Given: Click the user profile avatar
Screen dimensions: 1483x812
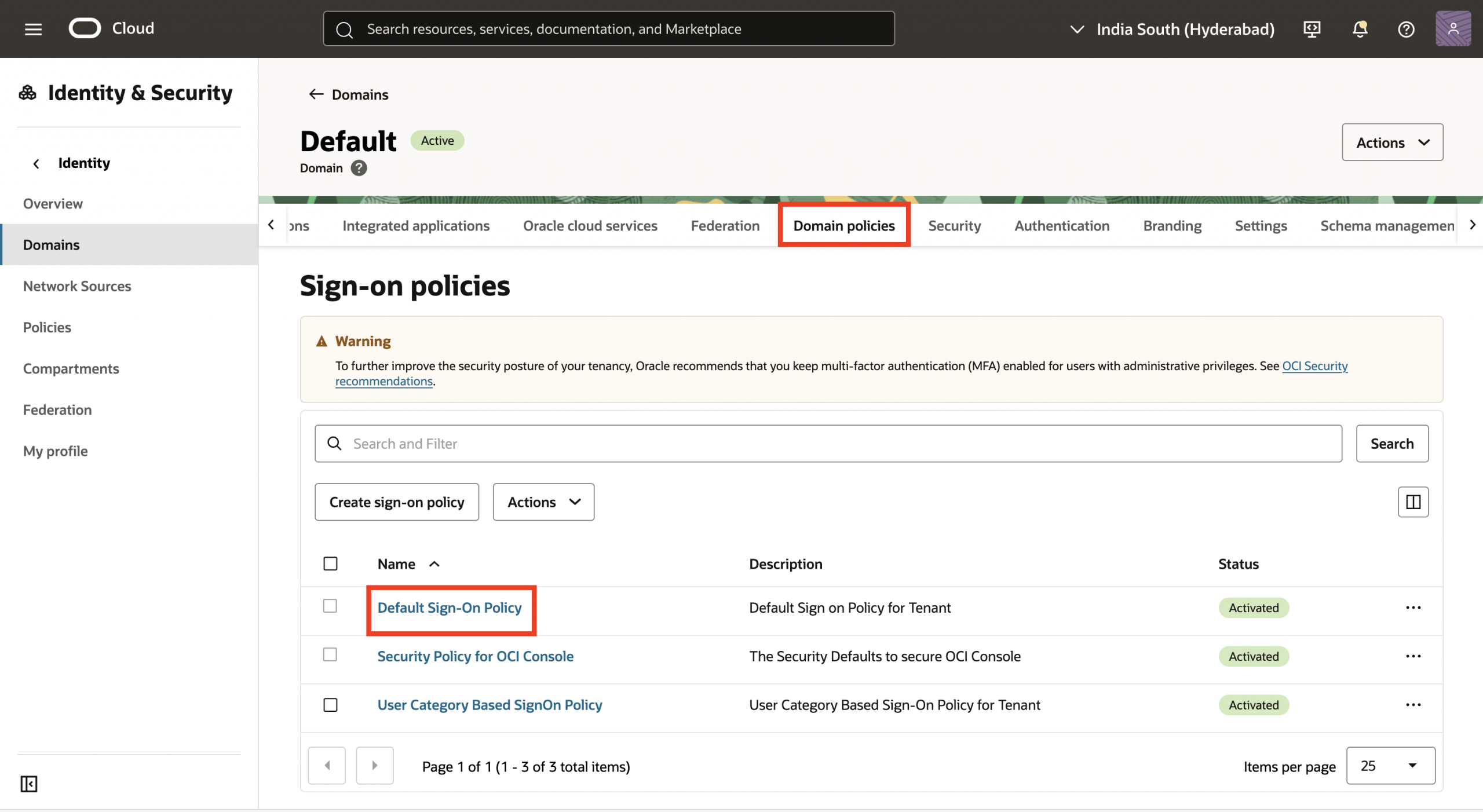Looking at the screenshot, I should click(1452, 28).
